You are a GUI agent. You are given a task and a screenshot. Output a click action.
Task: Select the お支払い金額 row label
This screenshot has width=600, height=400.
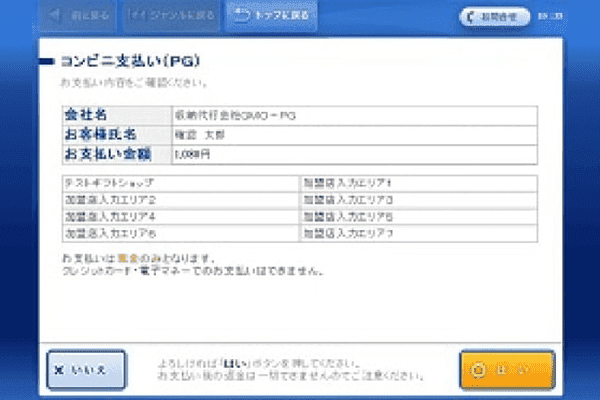(105, 155)
